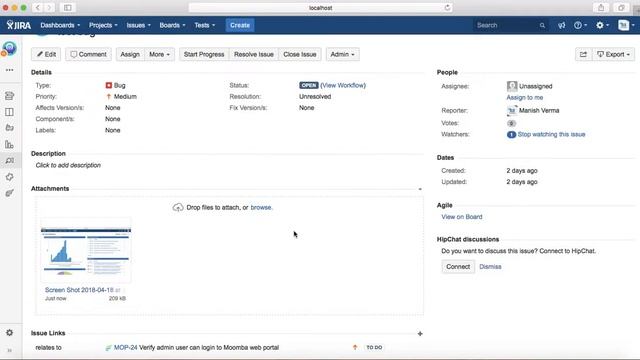The height and width of the screenshot is (360, 640).
Task: Click reporter name Manish Verma
Action: (539, 111)
